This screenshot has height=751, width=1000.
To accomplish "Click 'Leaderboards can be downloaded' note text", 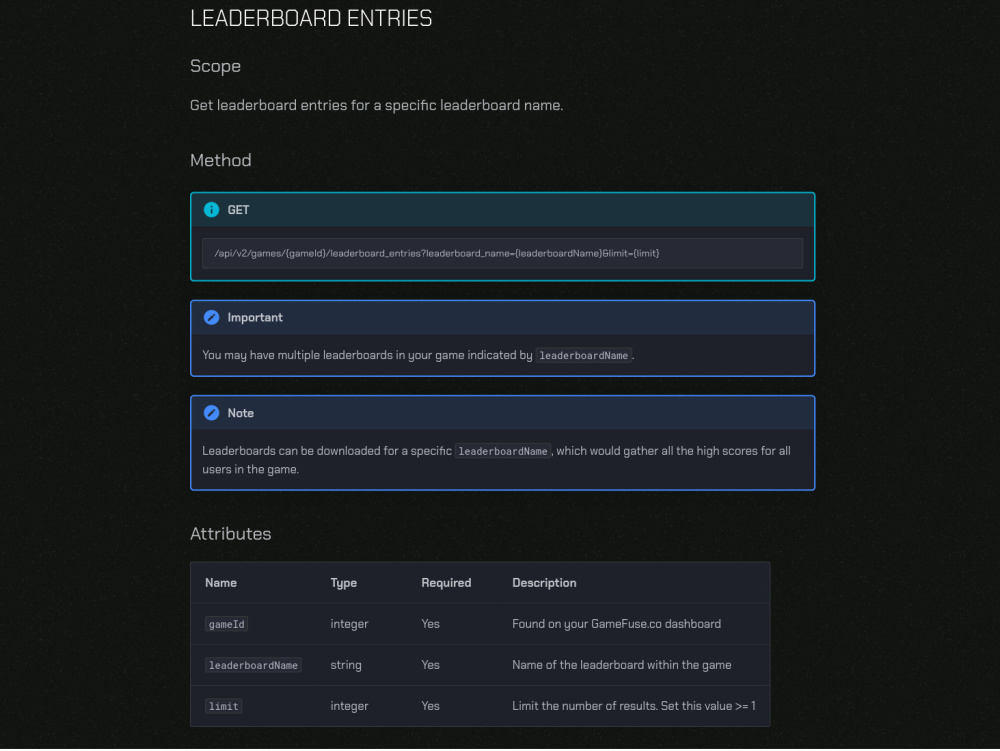I will 496,460.
